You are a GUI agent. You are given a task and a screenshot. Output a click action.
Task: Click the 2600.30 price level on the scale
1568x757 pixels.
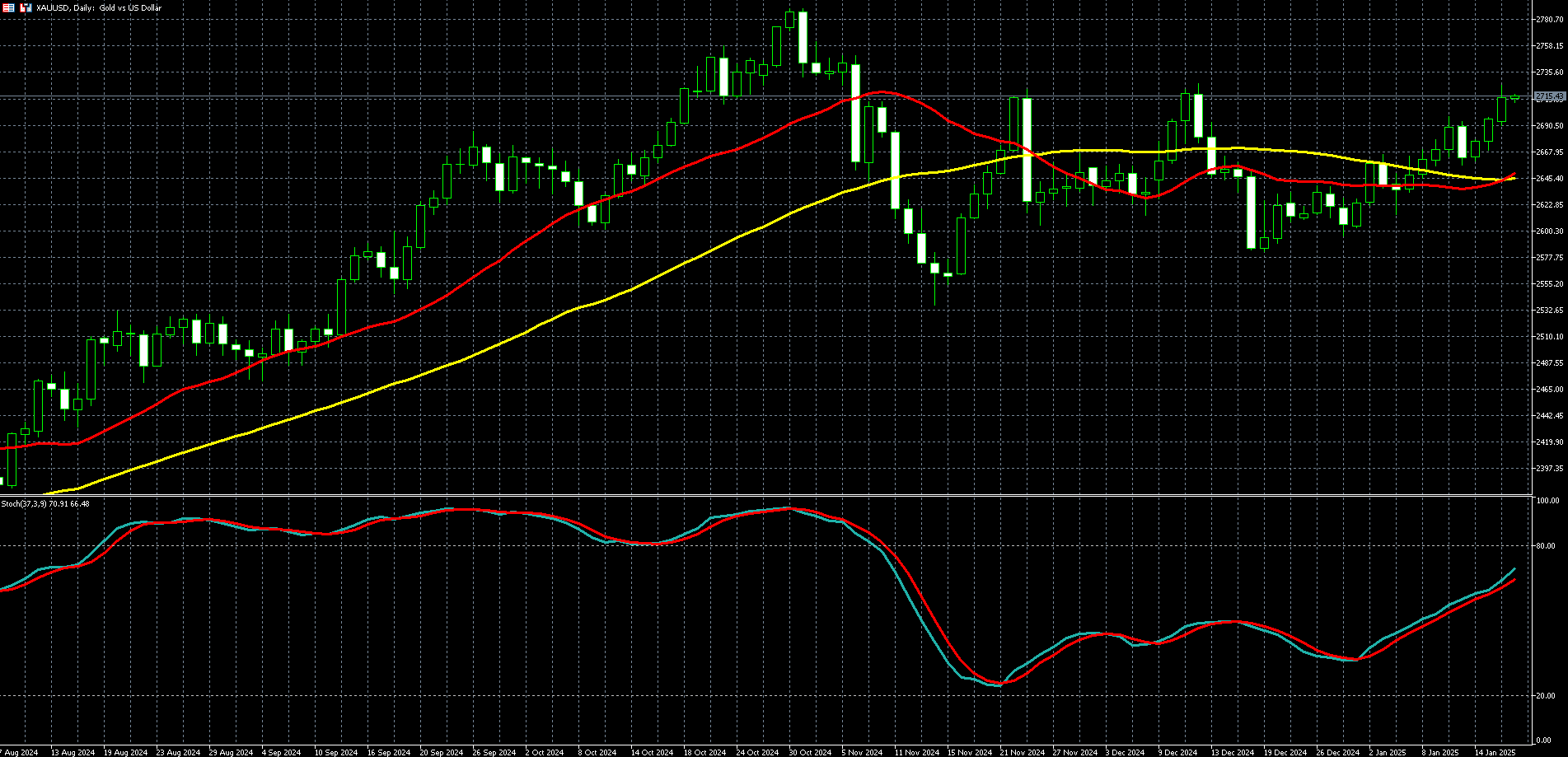1550,231
